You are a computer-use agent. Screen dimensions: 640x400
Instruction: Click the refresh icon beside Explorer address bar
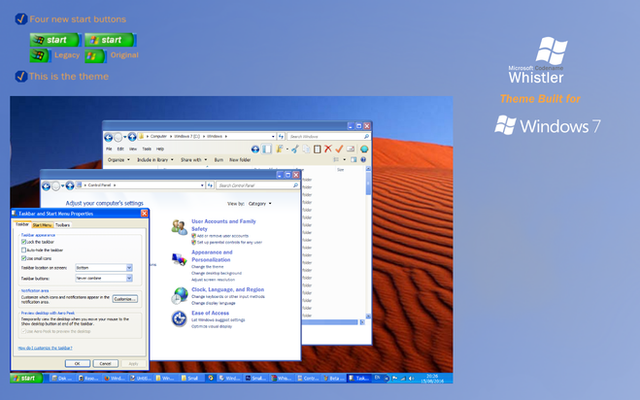(x=281, y=136)
